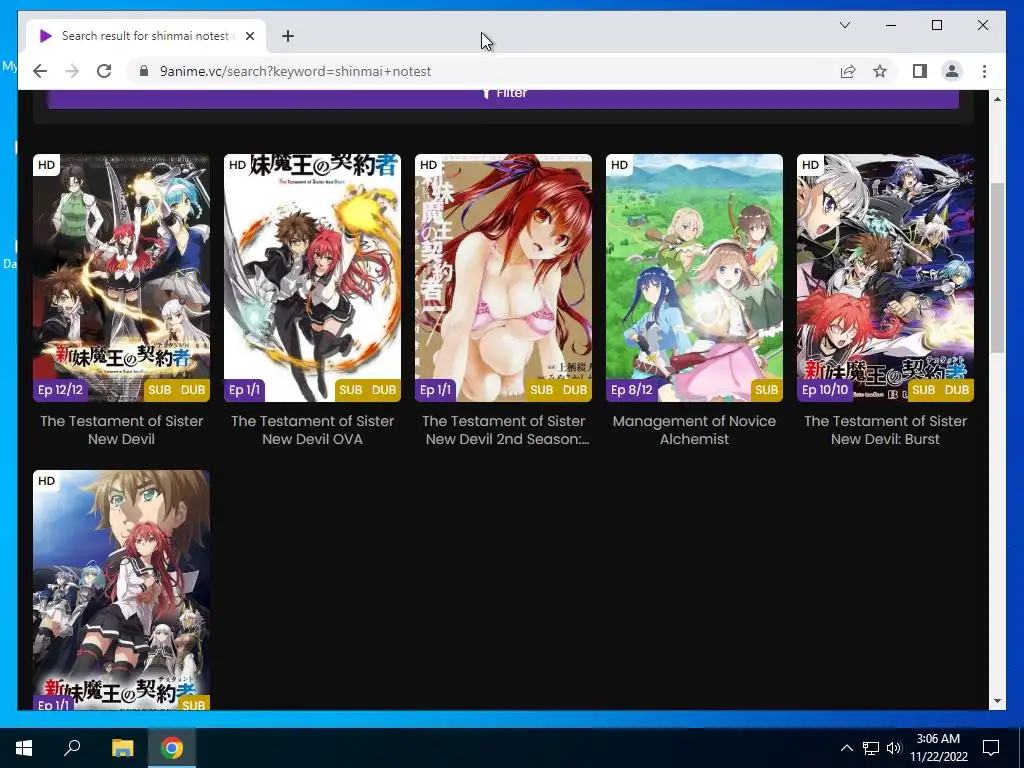Click the page scrollbar thumb

point(997,268)
